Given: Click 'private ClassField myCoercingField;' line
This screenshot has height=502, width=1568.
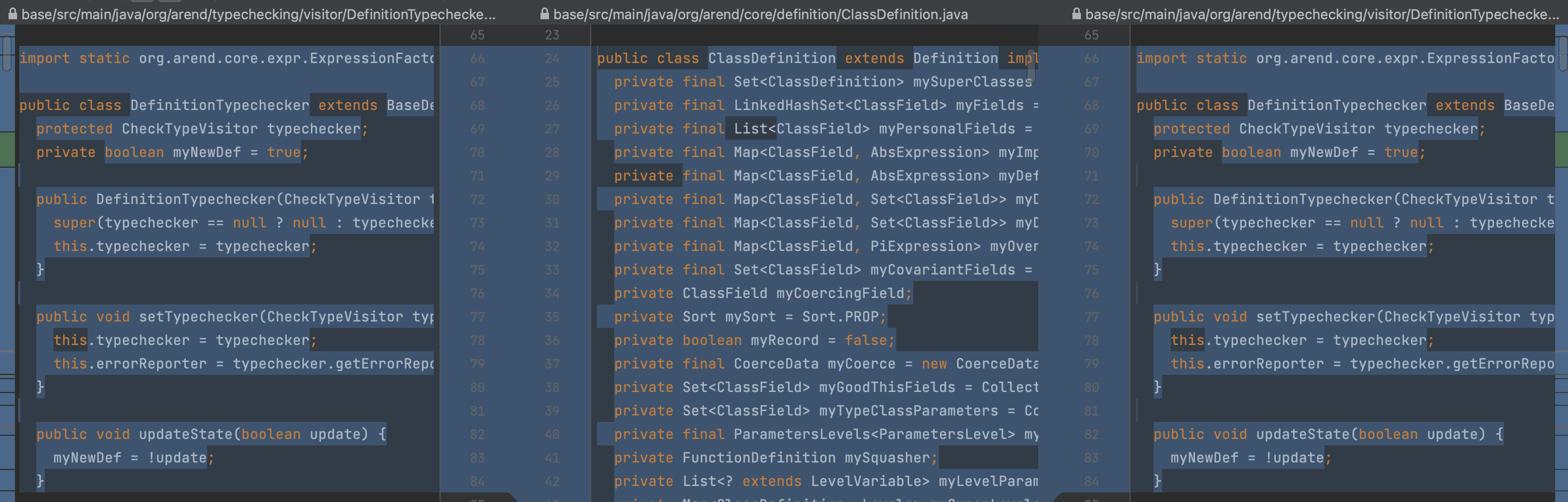Looking at the screenshot, I should [x=763, y=293].
